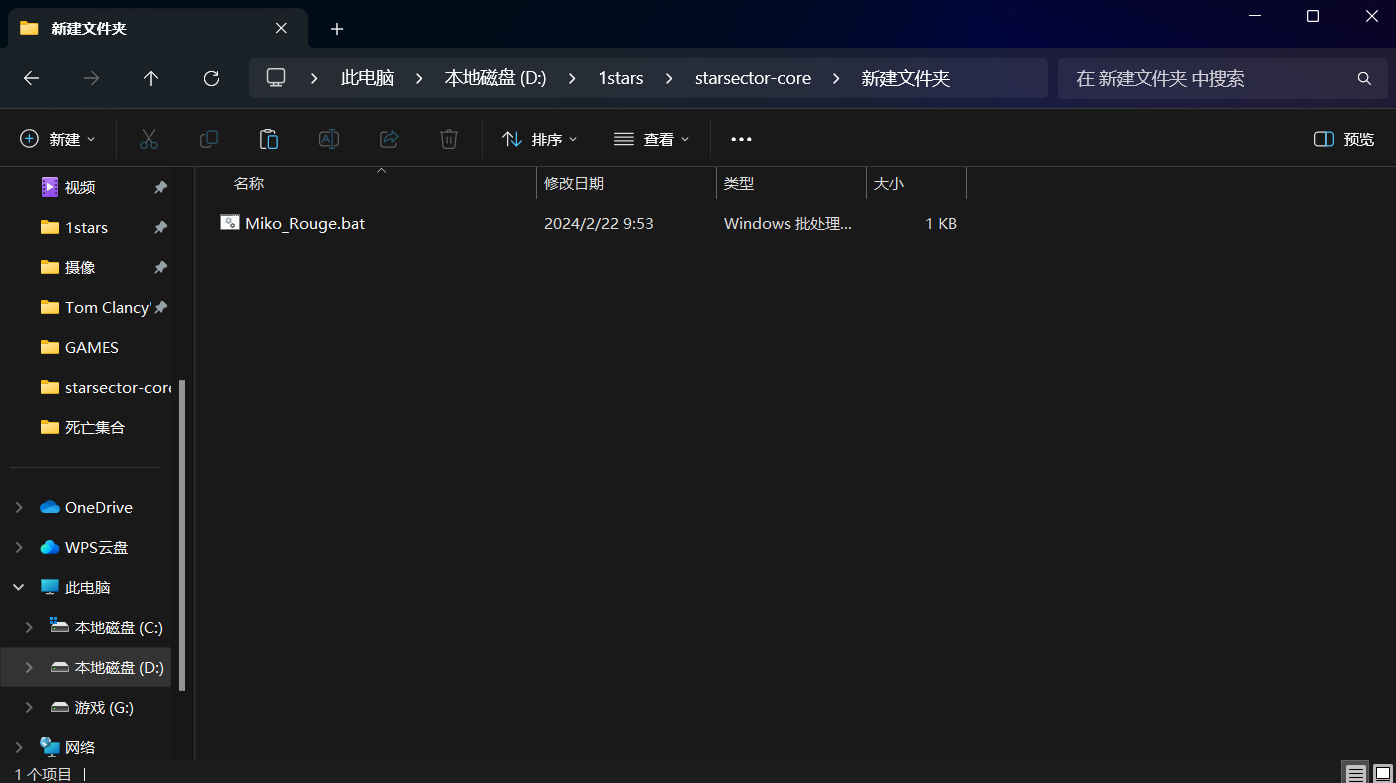Click the Copy icon
The width and height of the screenshot is (1396, 783).
click(x=209, y=139)
